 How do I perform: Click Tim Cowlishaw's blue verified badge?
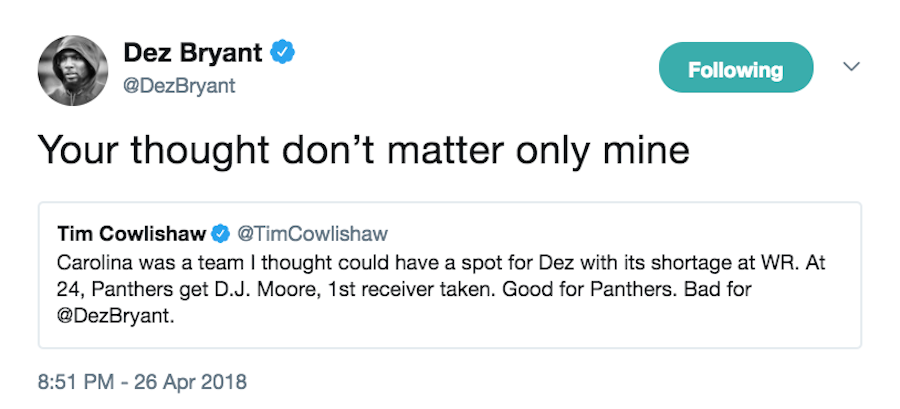pyautogui.click(x=219, y=234)
